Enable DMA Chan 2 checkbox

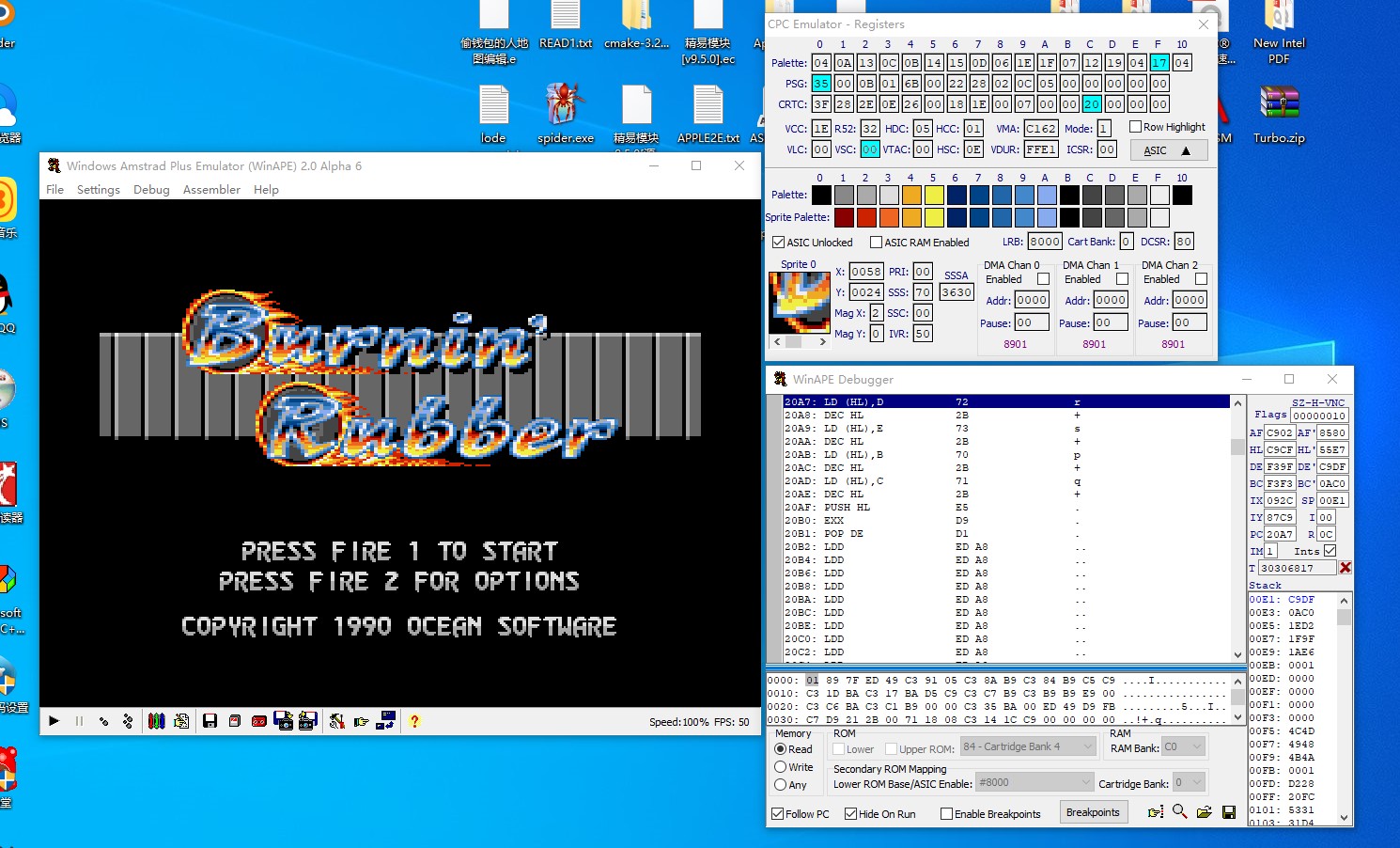click(1201, 279)
